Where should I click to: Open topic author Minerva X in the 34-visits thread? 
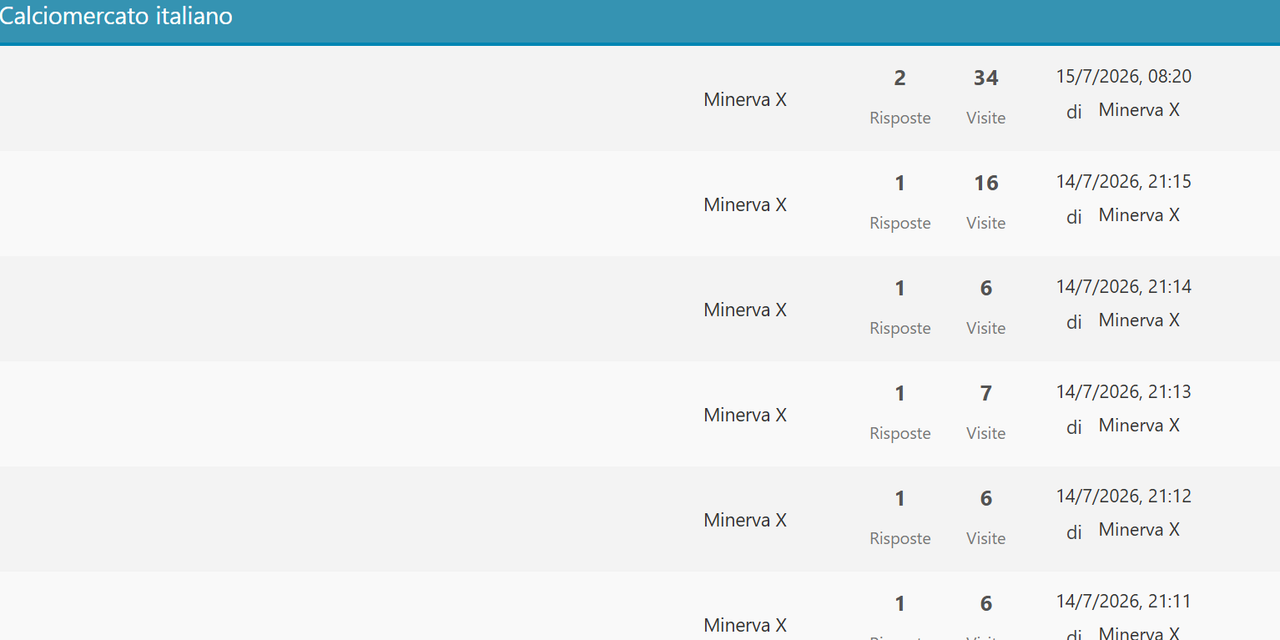(x=745, y=100)
